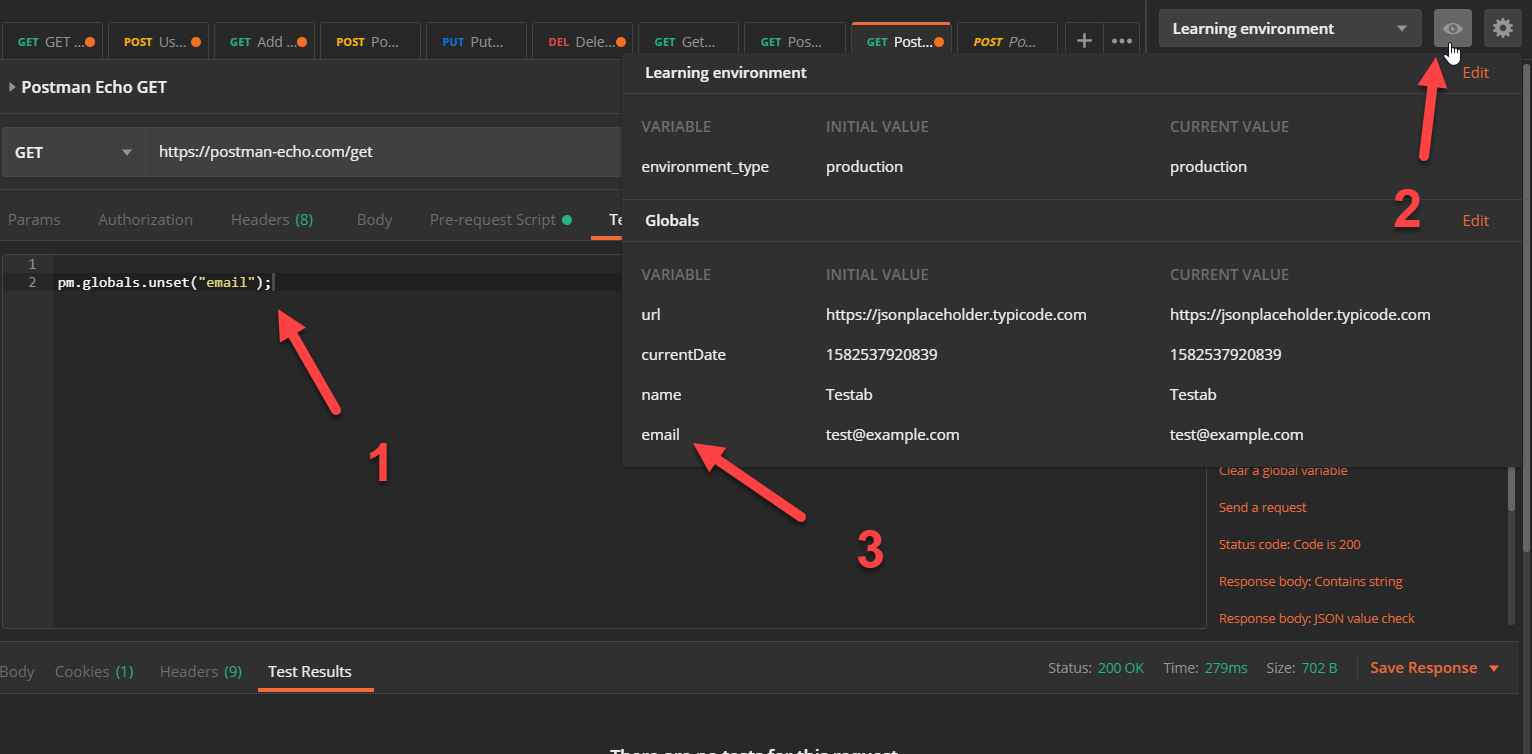
Task: Click initial value of the url variable
Action: pos(956,314)
